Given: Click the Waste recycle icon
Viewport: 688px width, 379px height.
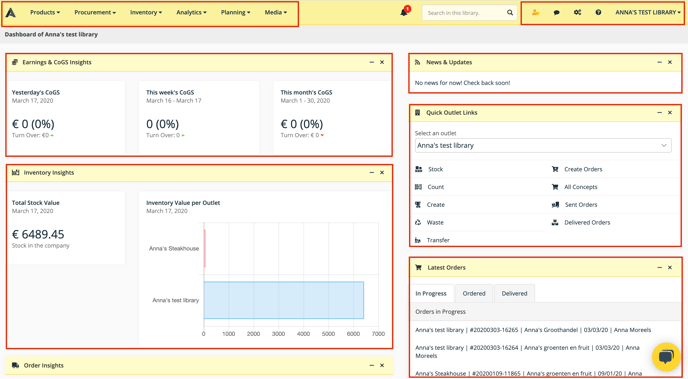Looking at the screenshot, I should tap(418, 222).
